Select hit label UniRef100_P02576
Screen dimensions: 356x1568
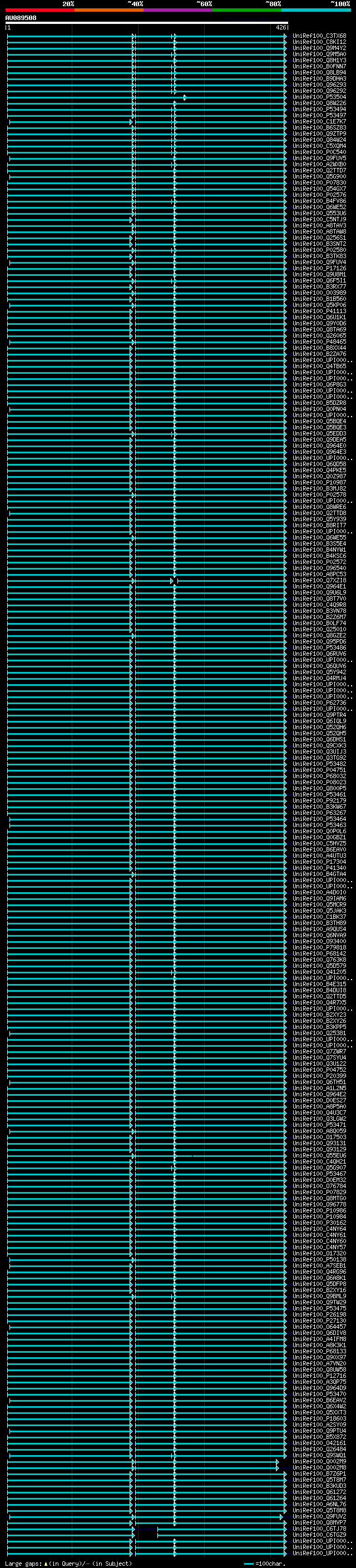[319, 195]
